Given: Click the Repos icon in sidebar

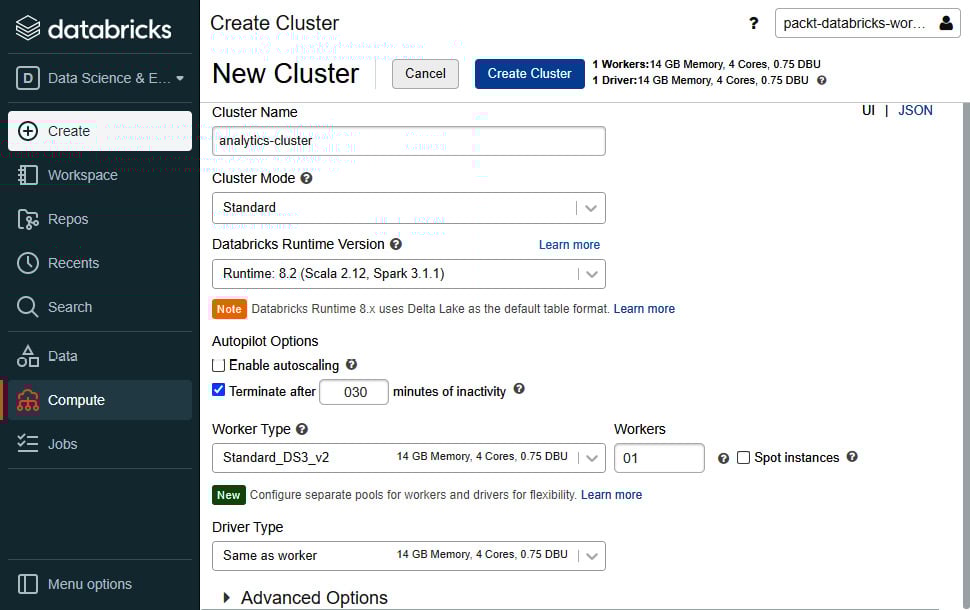Looking at the screenshot, I should pos(28,219).
